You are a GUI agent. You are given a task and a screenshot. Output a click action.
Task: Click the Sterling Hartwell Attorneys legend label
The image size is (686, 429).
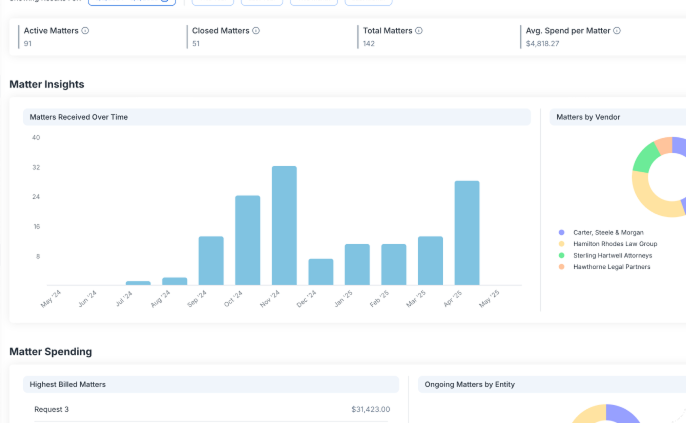click(x=612, y=255)
